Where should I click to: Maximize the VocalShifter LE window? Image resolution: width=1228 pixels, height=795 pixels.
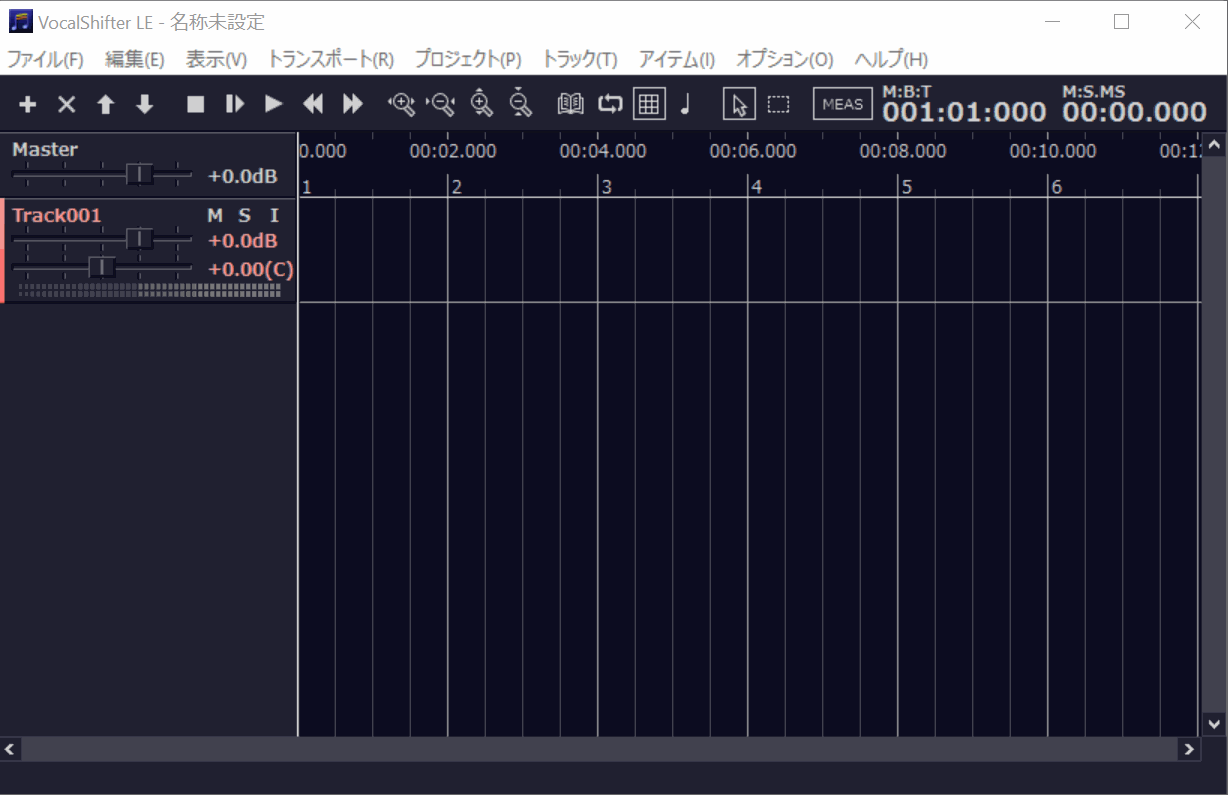coord(1121,21)
